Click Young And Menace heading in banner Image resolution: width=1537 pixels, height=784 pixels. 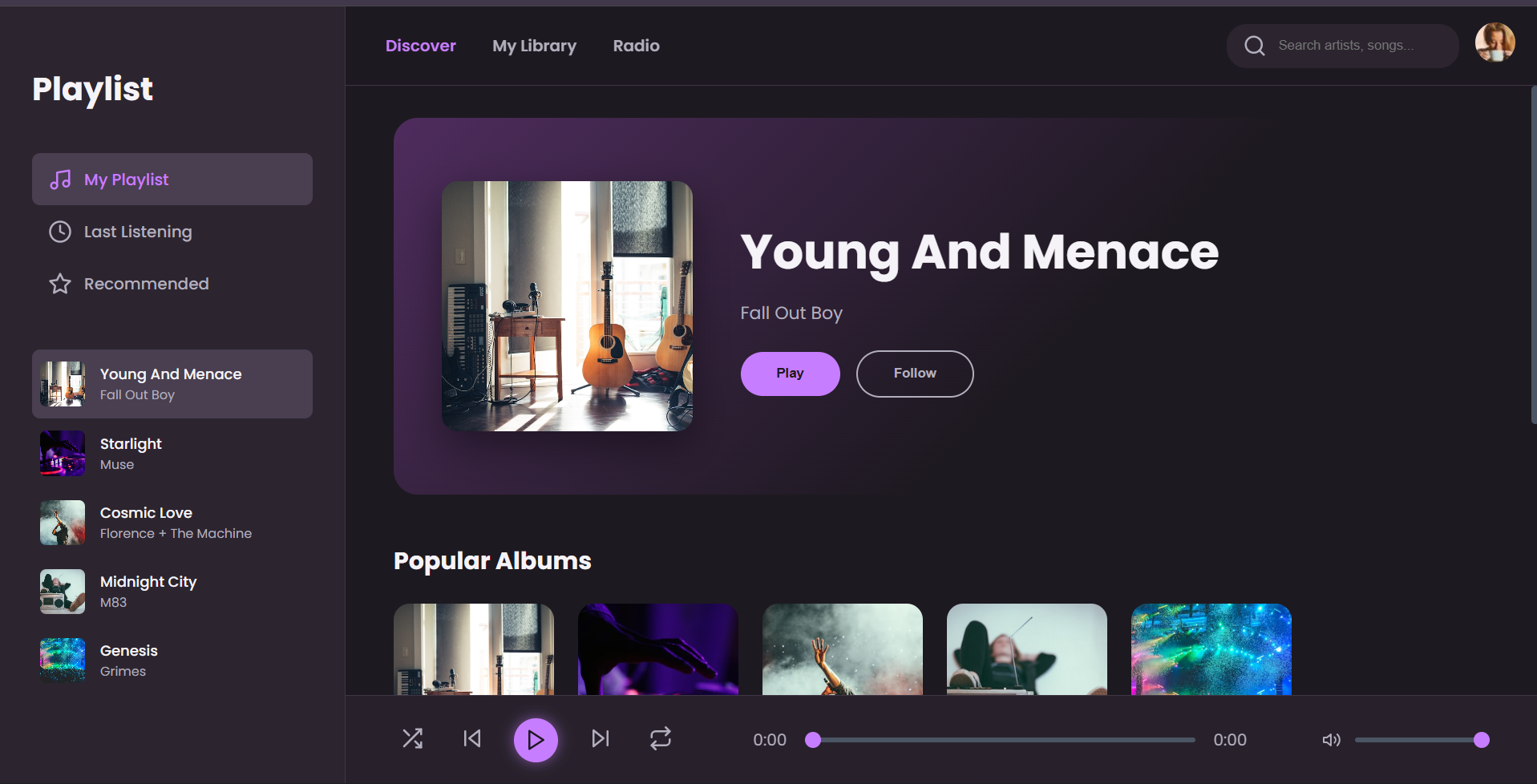pos(979,253)
